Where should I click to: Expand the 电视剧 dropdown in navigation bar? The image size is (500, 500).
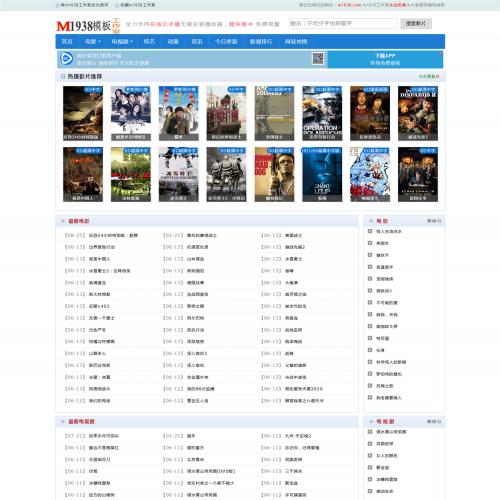(x=122, y=42)
